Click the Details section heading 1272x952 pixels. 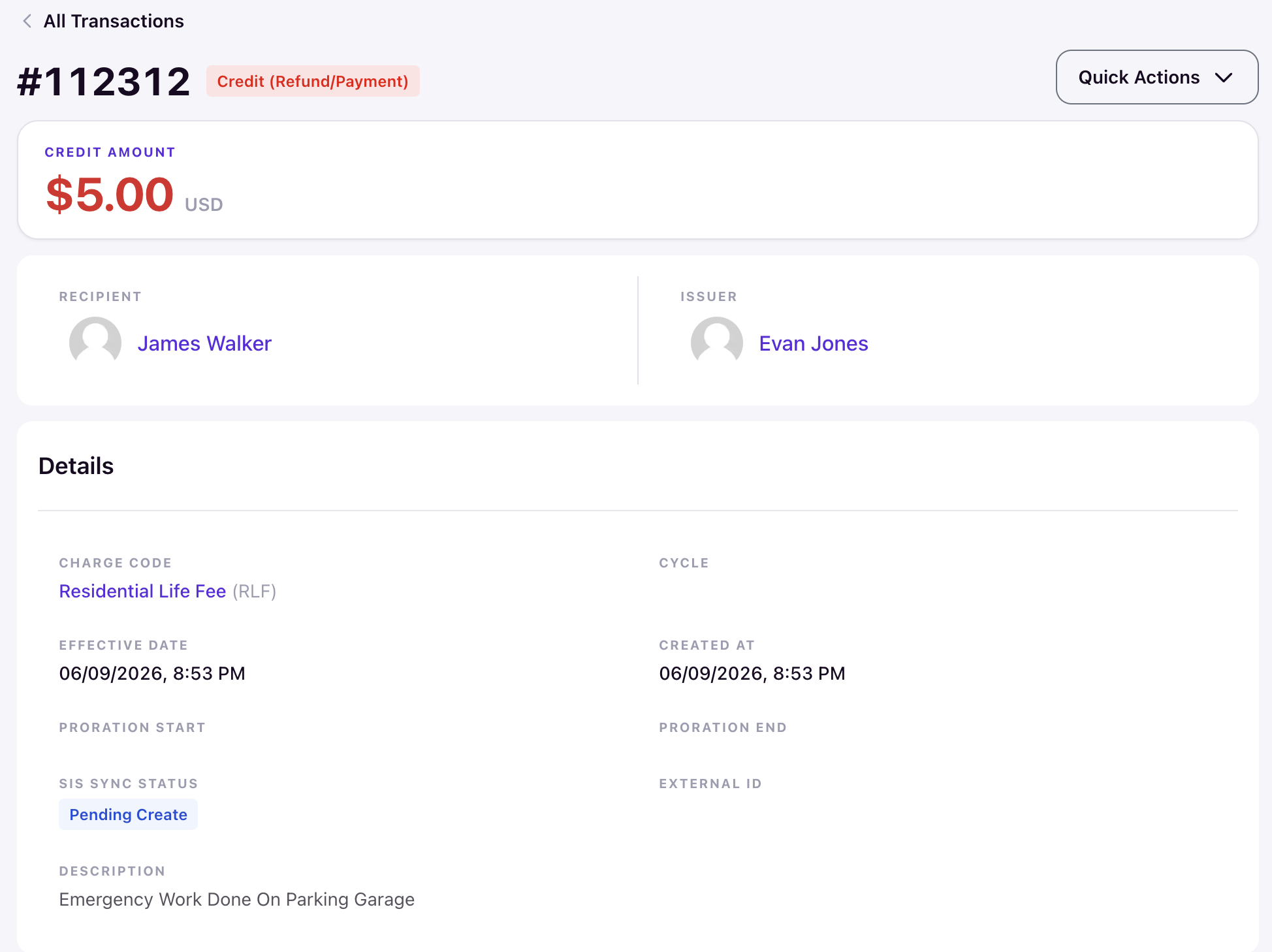(76, 466)
